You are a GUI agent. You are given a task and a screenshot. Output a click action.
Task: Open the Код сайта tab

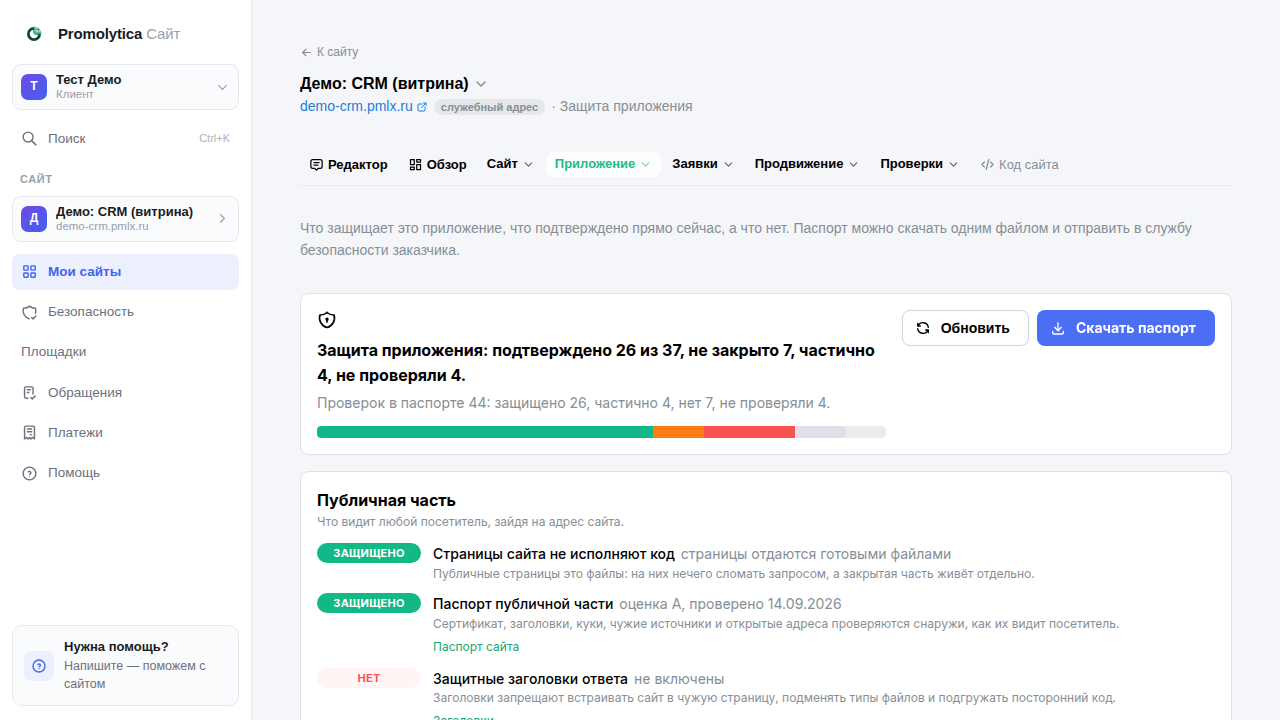pos(1019,165)
